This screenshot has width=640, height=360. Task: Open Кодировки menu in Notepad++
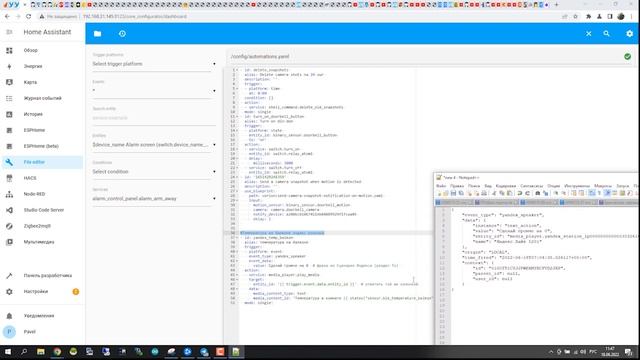506,186
